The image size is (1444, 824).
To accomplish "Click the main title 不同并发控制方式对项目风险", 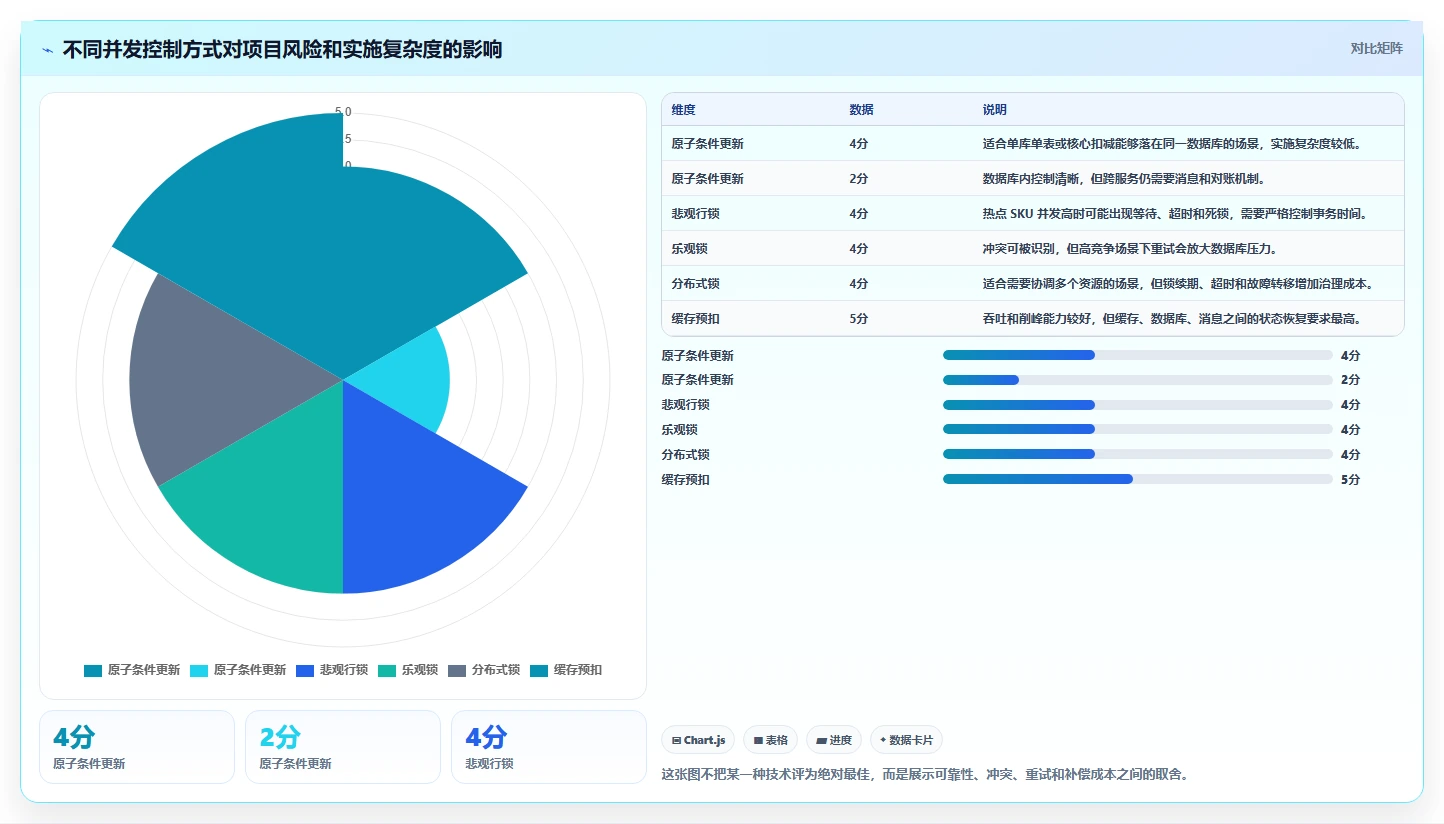I will 282,49.
